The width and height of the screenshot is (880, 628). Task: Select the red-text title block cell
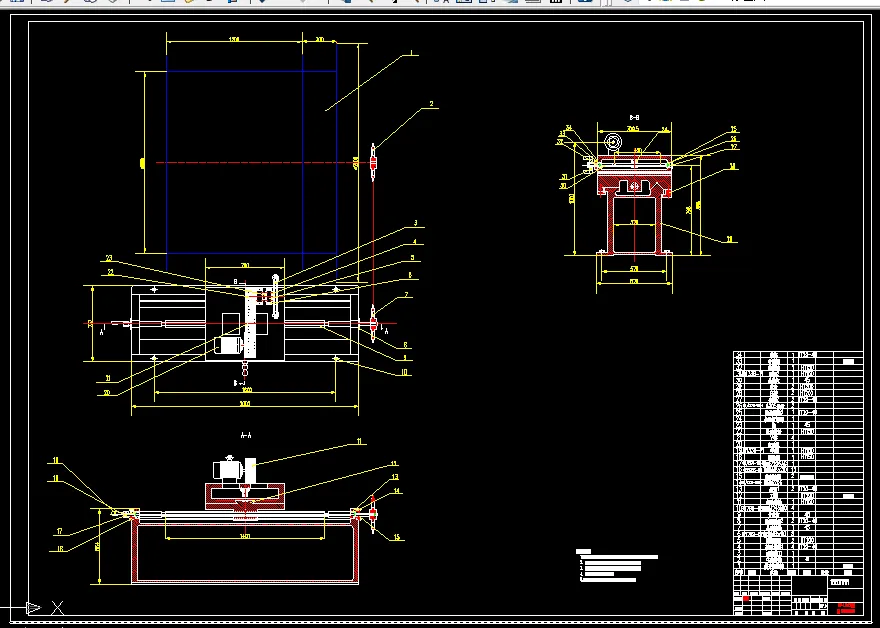[846, 608]
